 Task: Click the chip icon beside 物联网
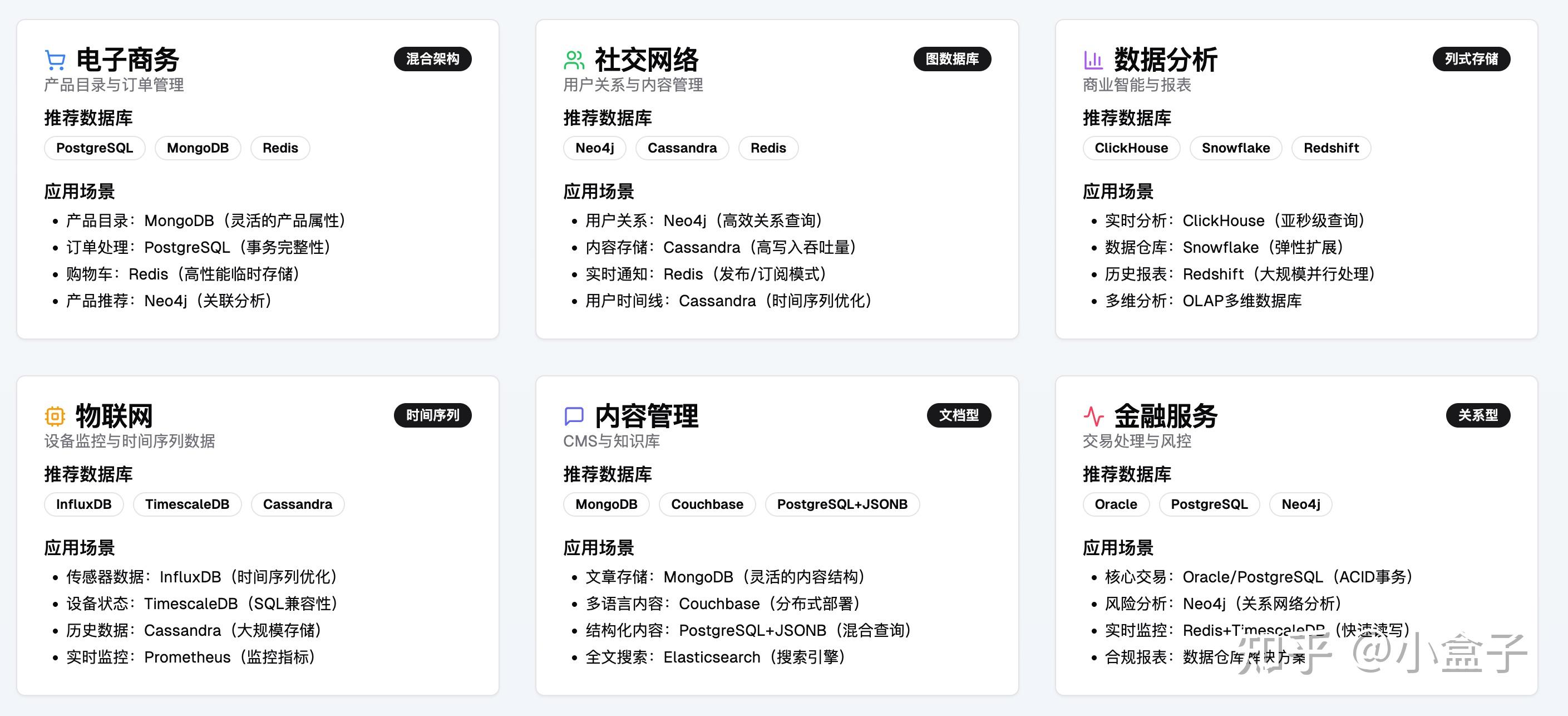tap(55, 416)
